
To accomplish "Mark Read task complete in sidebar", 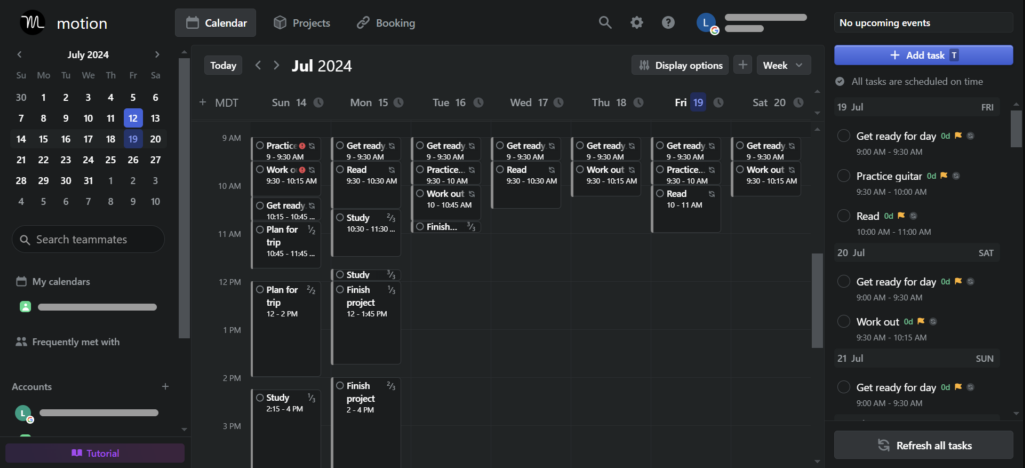I will coord(844,216).
